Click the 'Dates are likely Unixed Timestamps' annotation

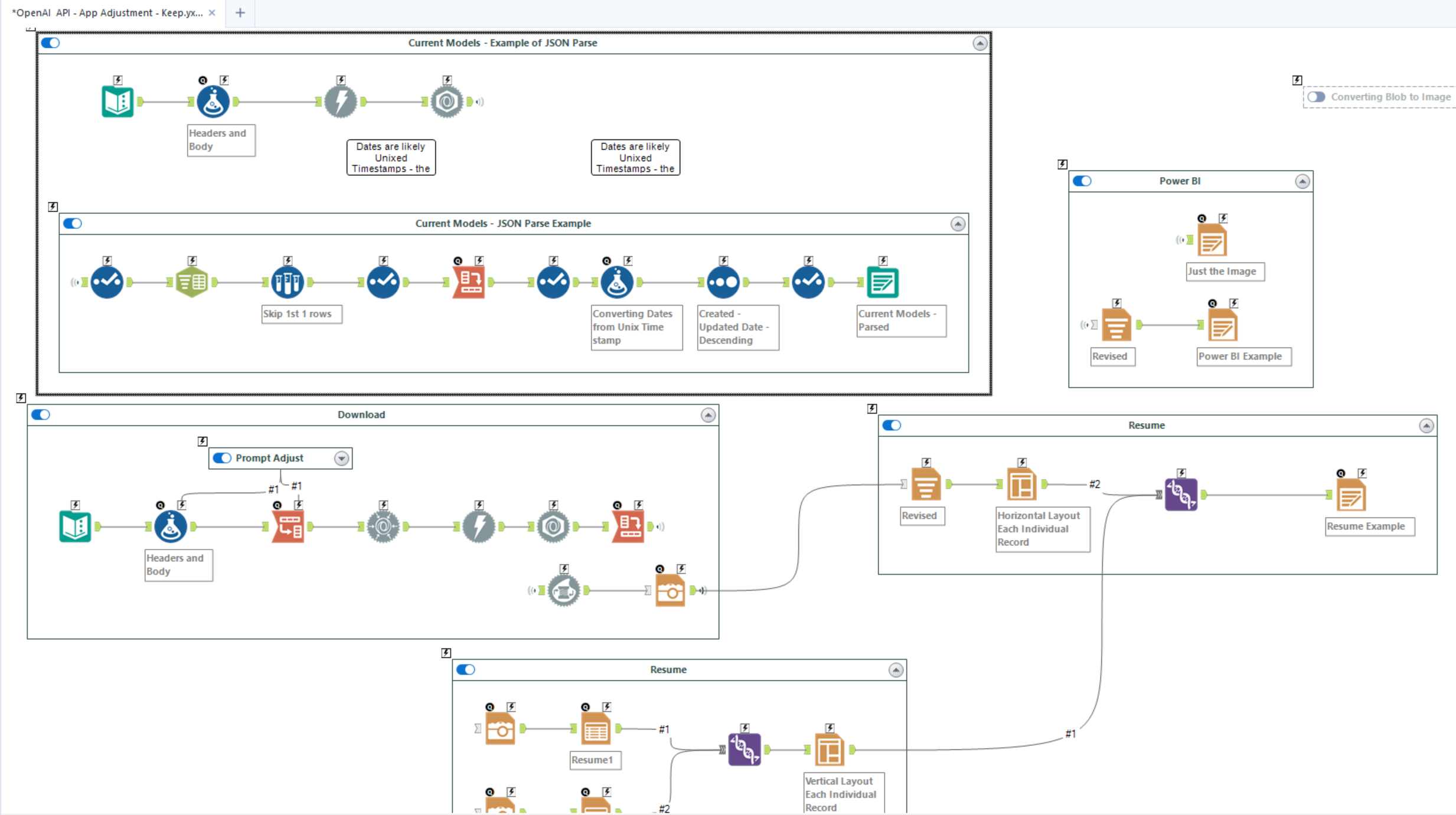tap(391, 157)
